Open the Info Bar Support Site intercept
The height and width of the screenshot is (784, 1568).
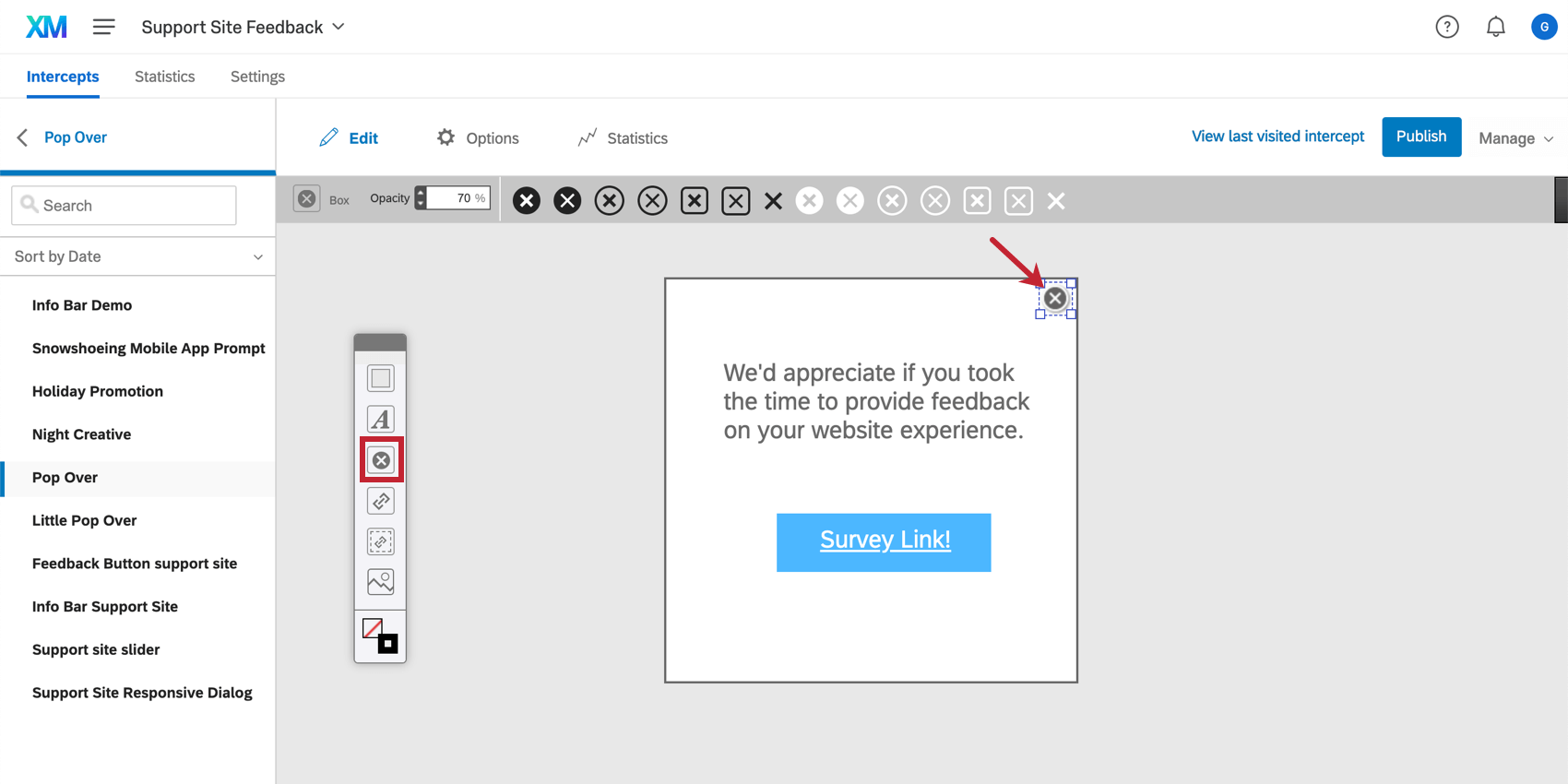click(105, 607)
